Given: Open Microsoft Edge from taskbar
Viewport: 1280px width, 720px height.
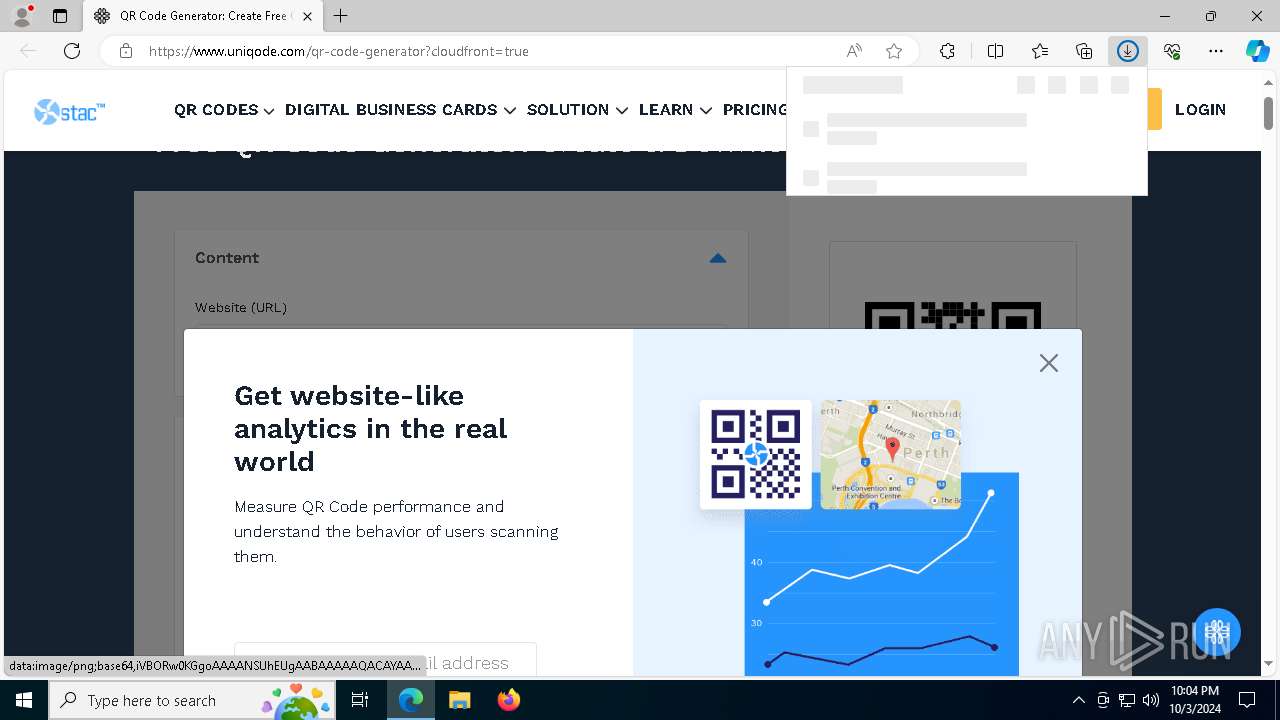Looking at the screenshot, I should point(411,700).
